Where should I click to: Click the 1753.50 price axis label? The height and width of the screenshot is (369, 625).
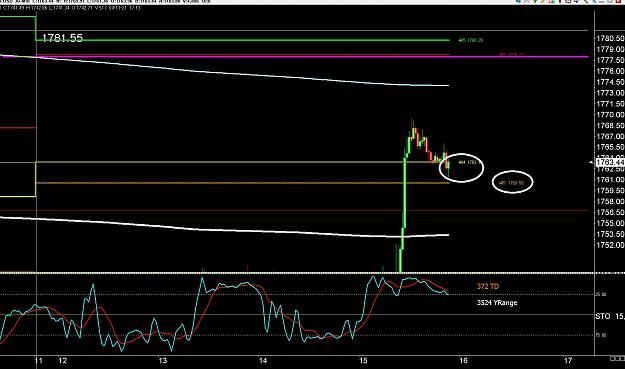coord(610,234)
